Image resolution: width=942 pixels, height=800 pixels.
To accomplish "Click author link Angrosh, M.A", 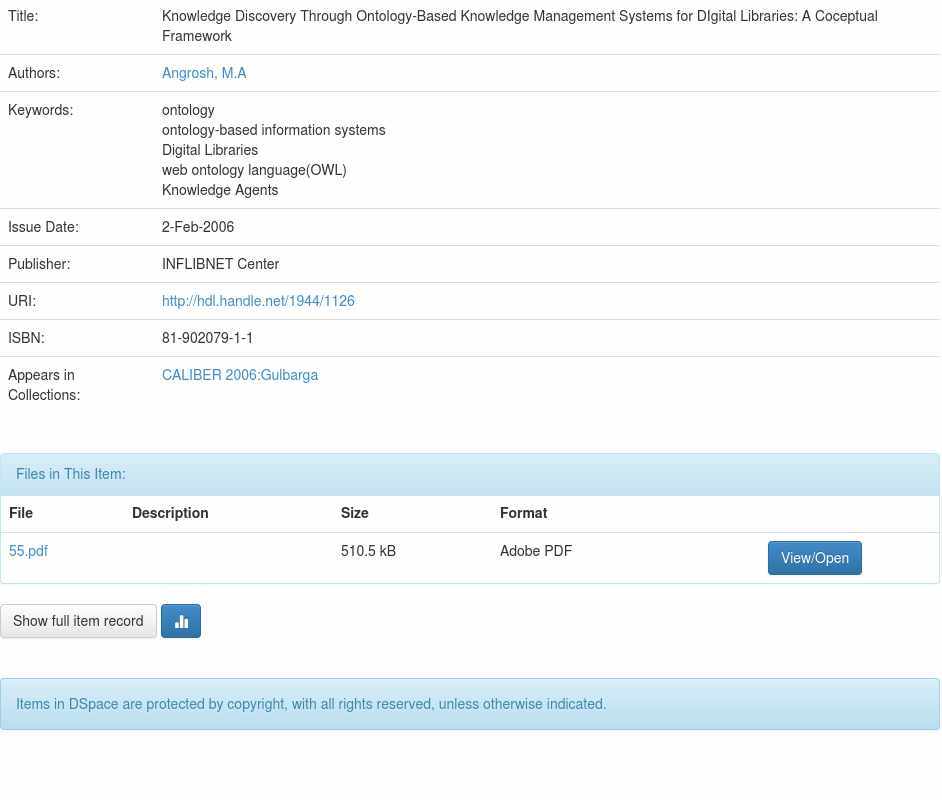I will point(204,73).
